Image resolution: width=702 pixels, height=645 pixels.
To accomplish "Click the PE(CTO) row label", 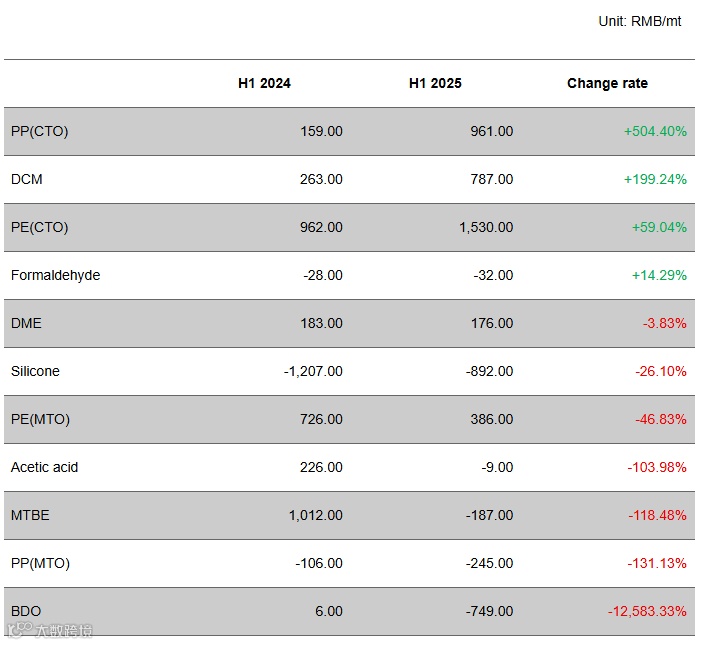I will pos(39,227).
